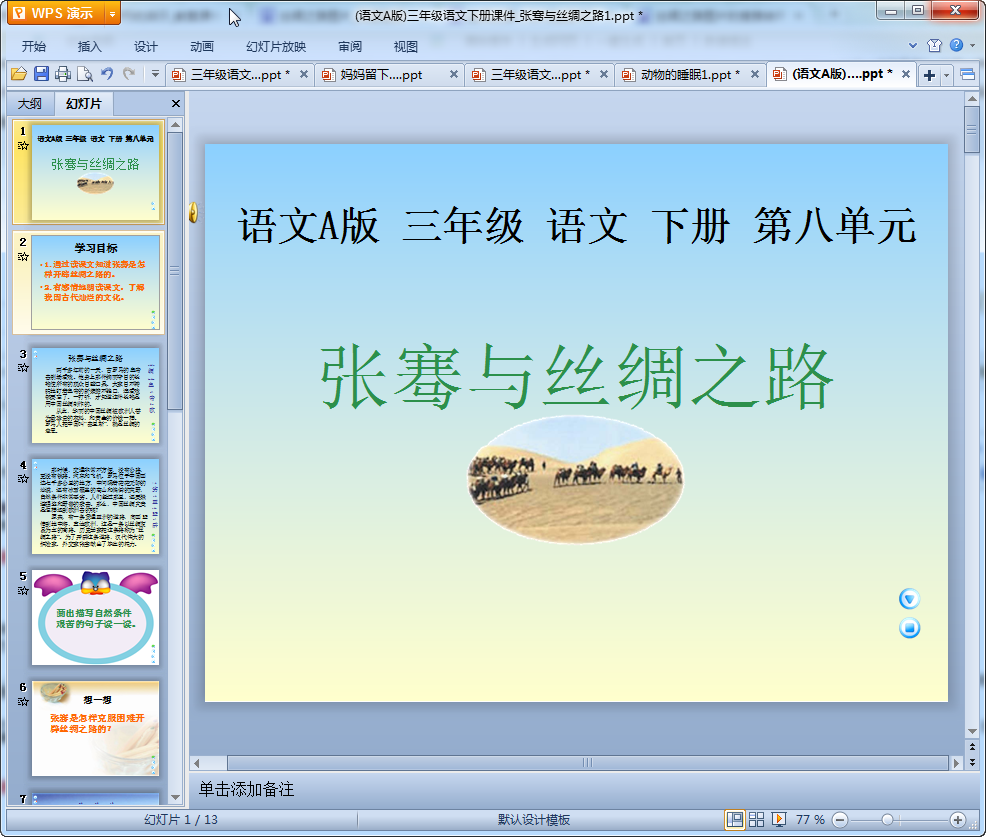Save the presentation with the floppy disk icon
The height and width of the screenshot is (837, 986).
coord(41,74)
